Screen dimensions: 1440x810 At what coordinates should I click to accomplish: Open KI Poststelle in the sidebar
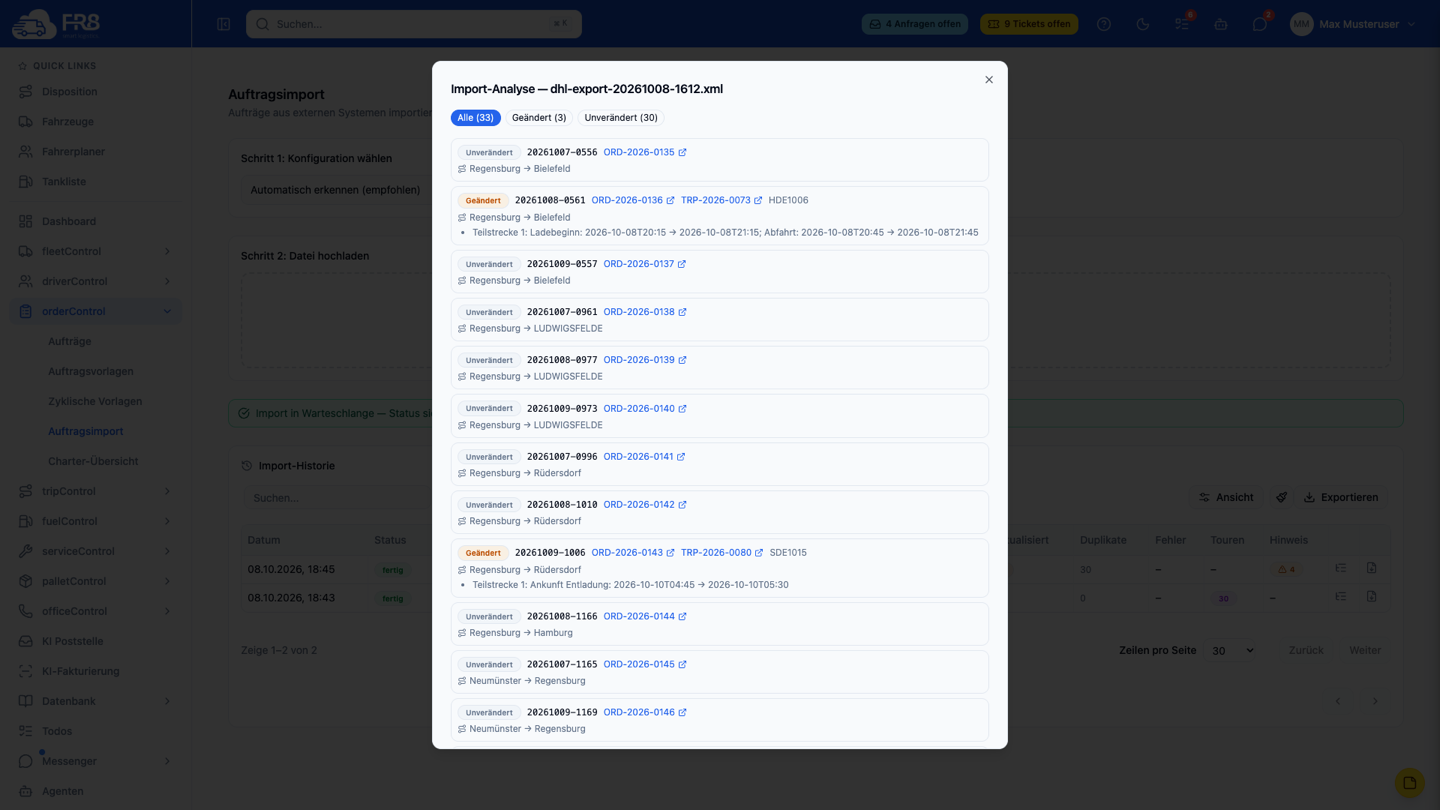[95, 641]
